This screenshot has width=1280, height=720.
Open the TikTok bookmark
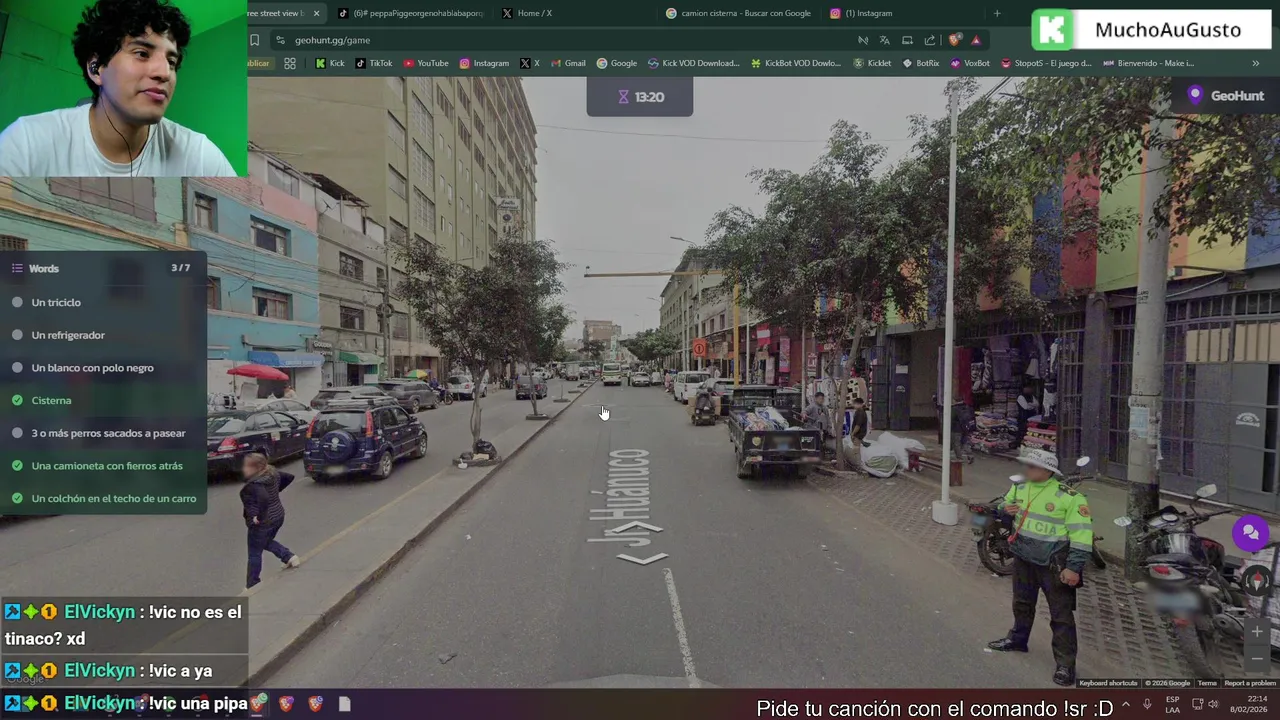tap(374, 63)
